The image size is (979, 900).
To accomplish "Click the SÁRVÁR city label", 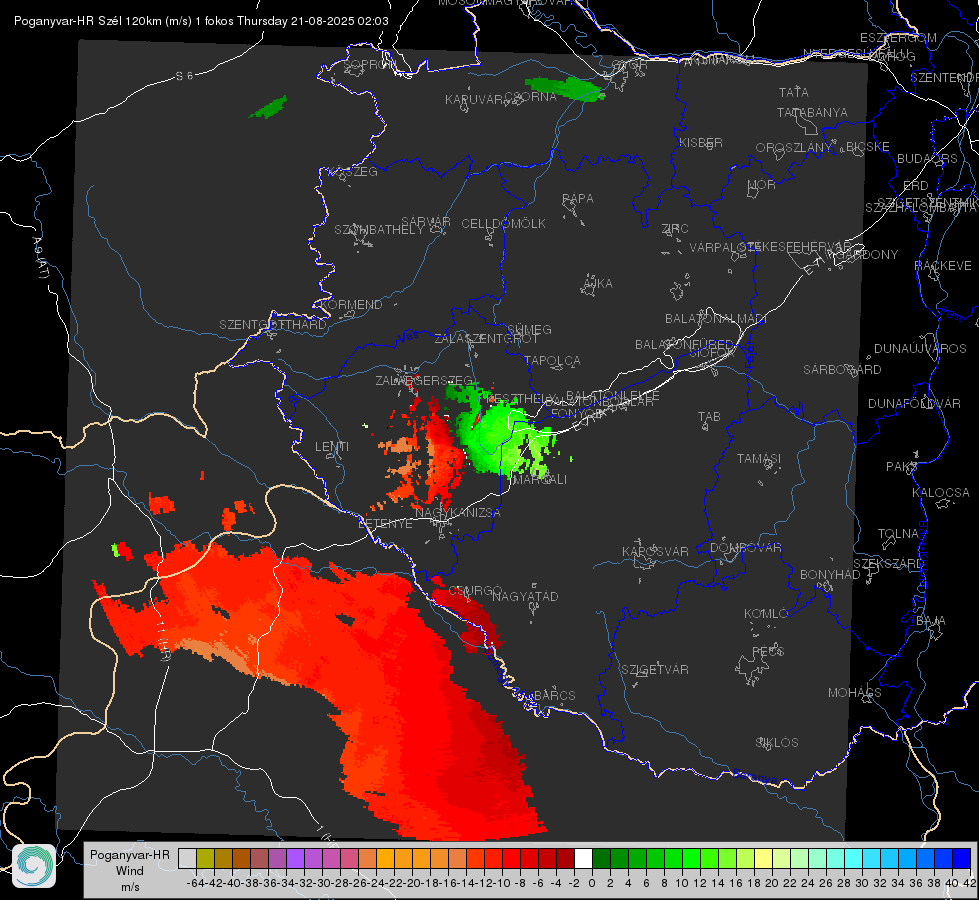I will [x=426, y=222].
